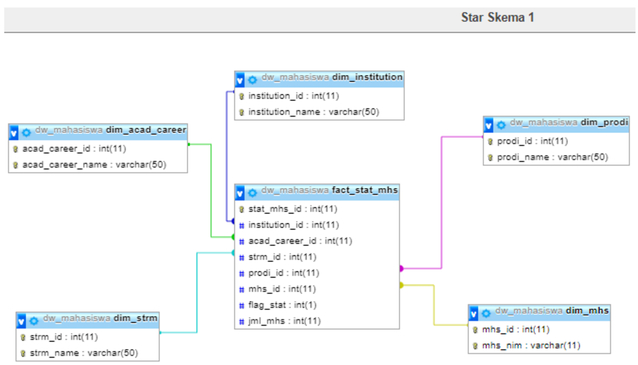
Task: Select institution_name : varchar(50) column
Action: 314,112
